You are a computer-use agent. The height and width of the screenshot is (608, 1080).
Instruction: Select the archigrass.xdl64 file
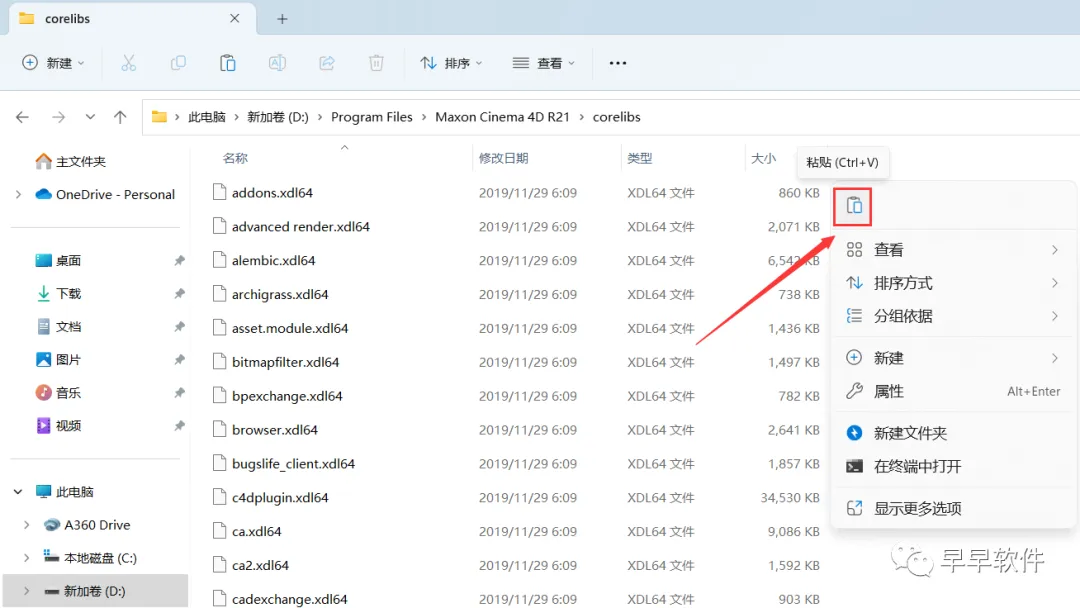pyautogui.click(x=280, y=294)
